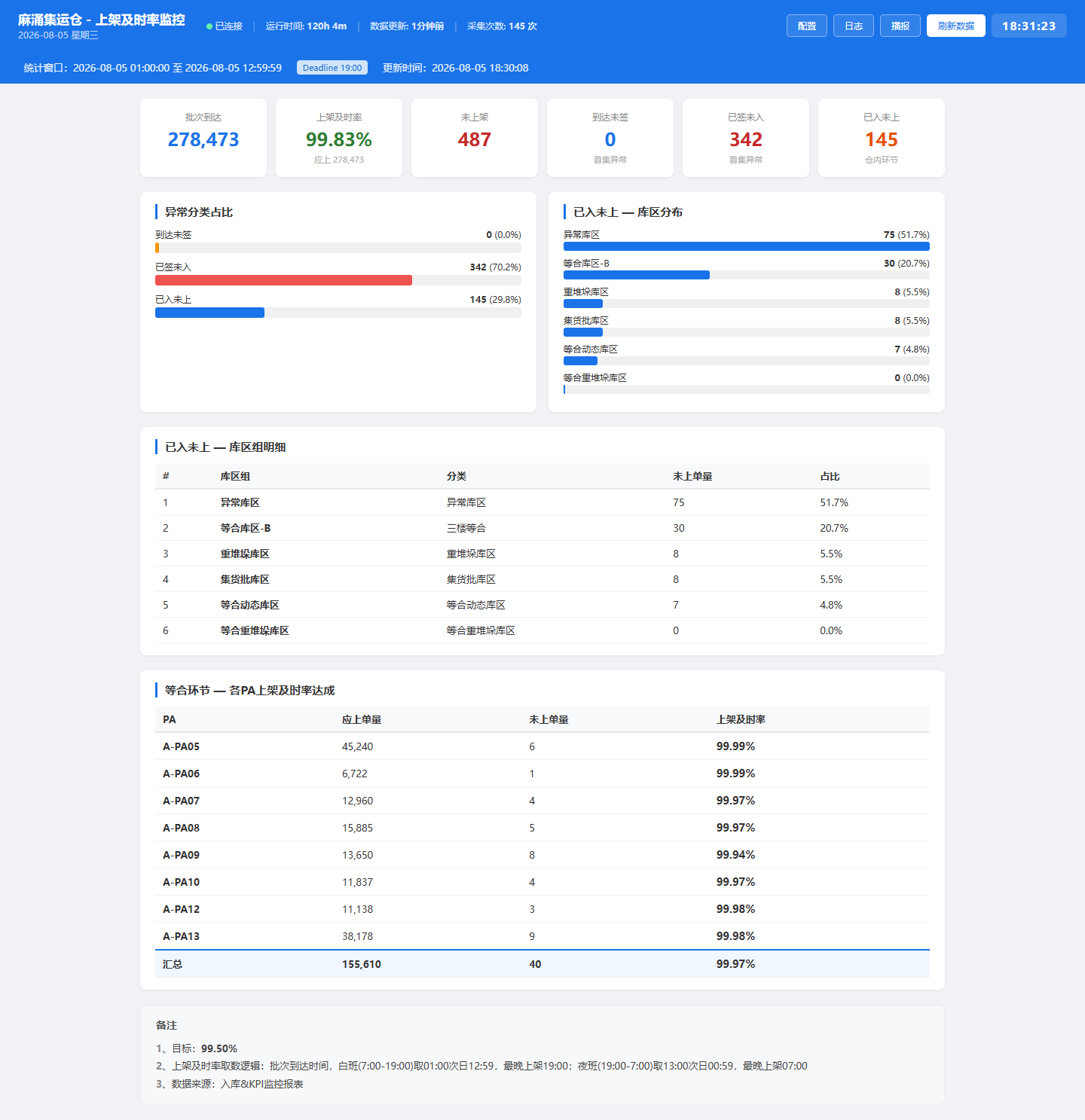Click the 51.7% cell in detail table
This screenshot has width=1085, height=1120.
tap(834, 502)
